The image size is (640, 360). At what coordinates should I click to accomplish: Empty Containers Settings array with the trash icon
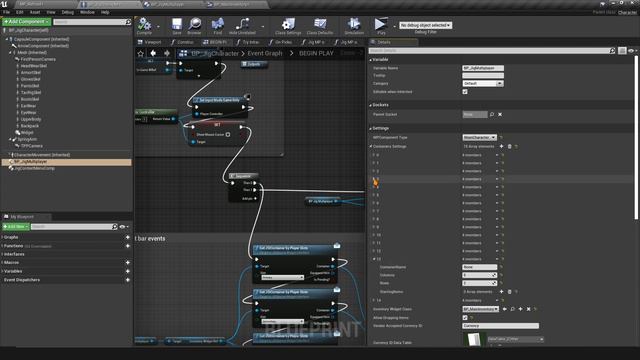[x=509, y=146]
